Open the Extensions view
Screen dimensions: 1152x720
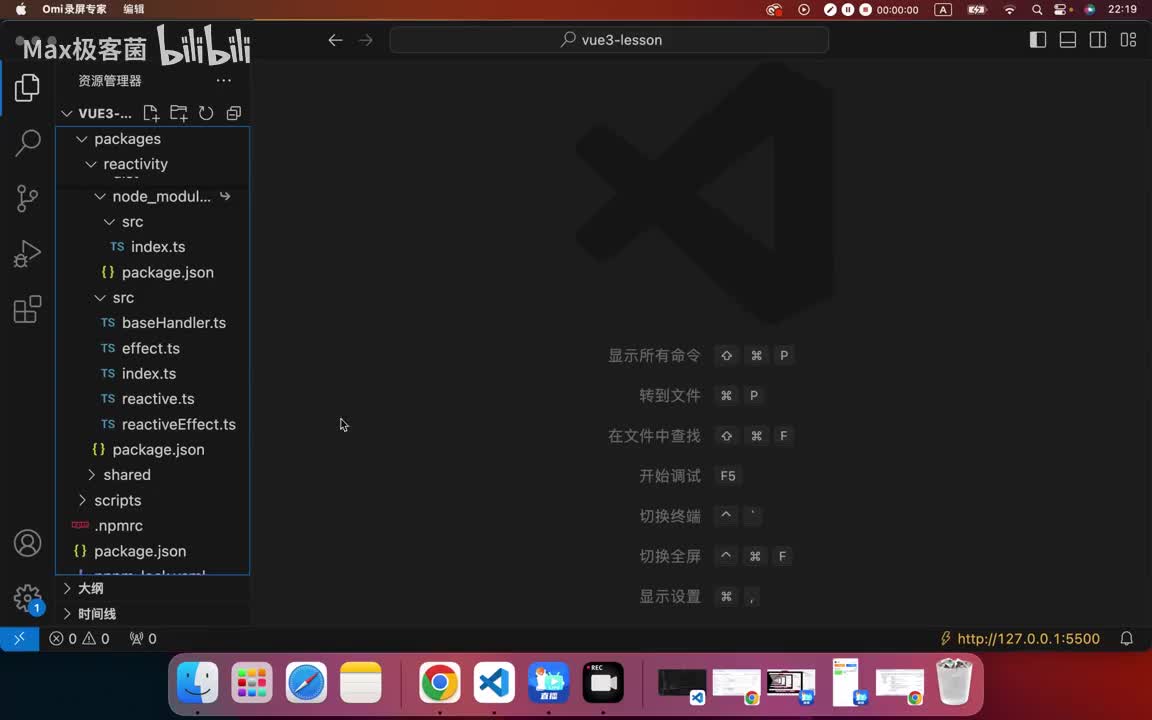27,309
